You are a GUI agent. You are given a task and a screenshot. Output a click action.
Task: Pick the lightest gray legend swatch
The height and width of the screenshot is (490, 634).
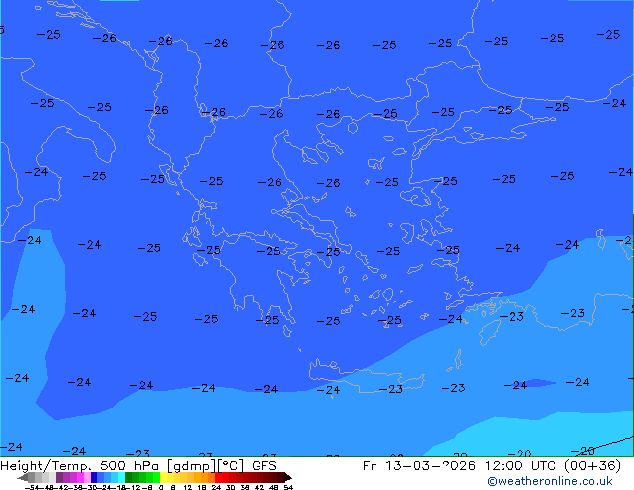point(52,477)
